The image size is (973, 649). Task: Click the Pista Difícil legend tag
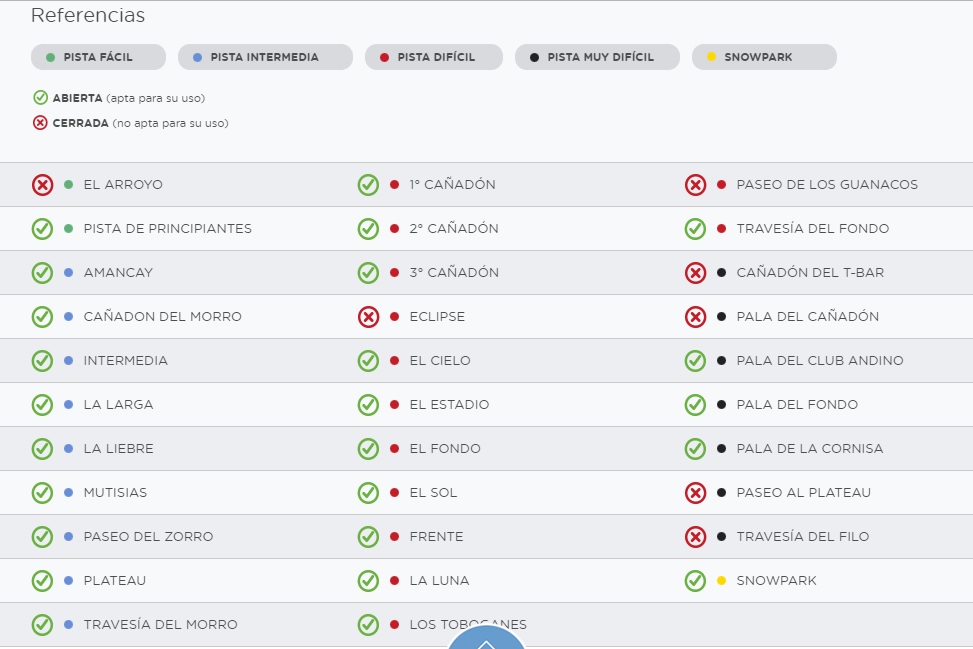[x=434, y=57]
